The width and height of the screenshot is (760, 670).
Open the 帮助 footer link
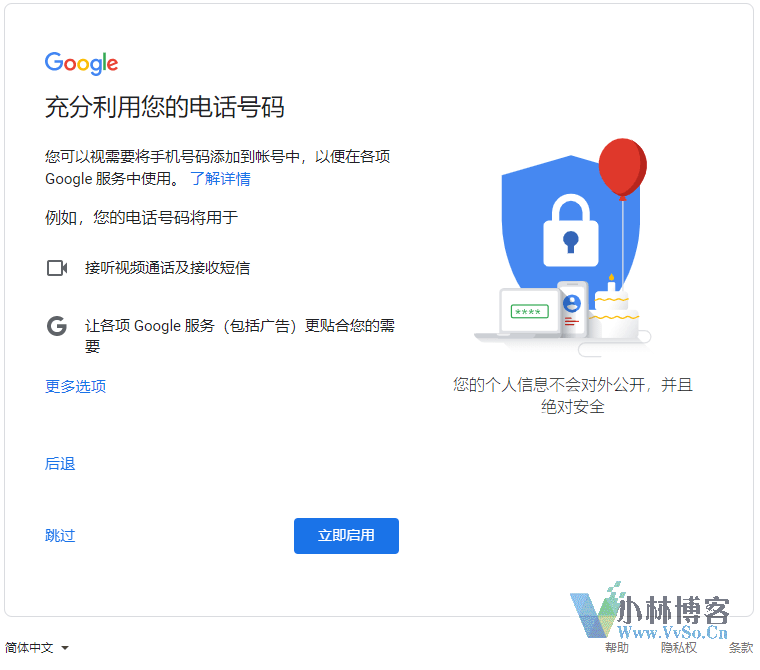pyautogui.click(x=617, y=648)
